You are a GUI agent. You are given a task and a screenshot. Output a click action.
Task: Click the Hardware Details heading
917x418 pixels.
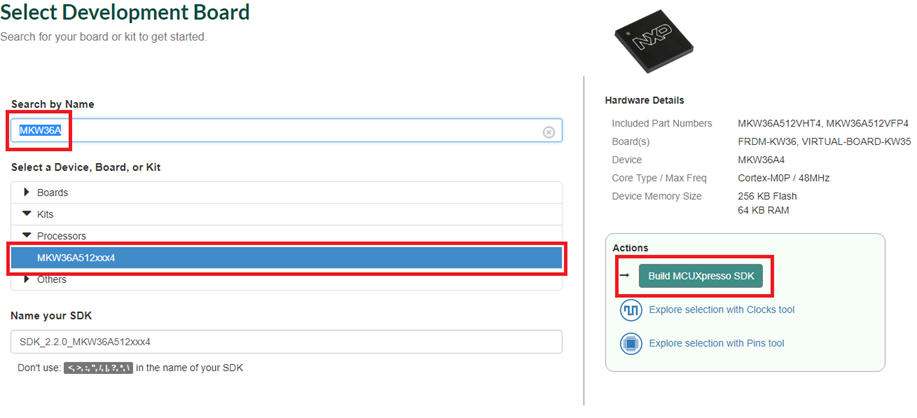tap(644, 101)
